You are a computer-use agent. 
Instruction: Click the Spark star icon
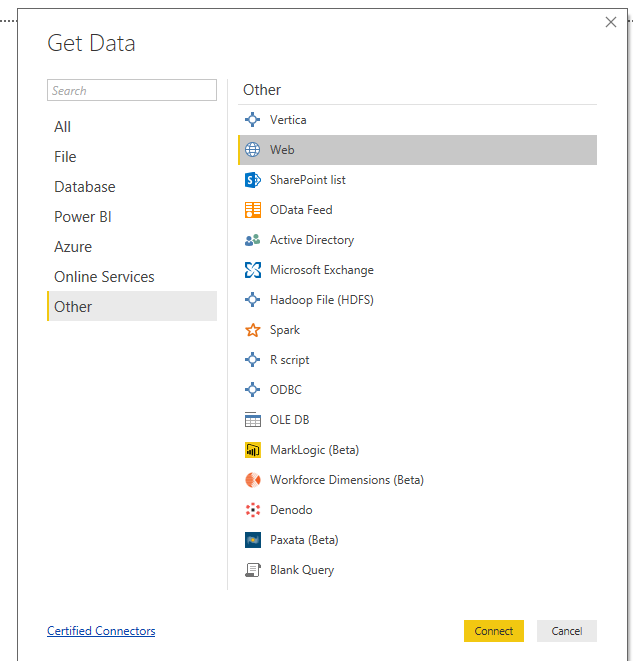pos(252,330)
